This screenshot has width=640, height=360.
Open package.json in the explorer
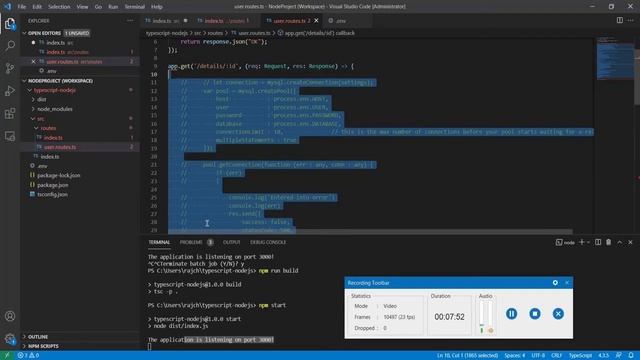click(x=53, y=185)
